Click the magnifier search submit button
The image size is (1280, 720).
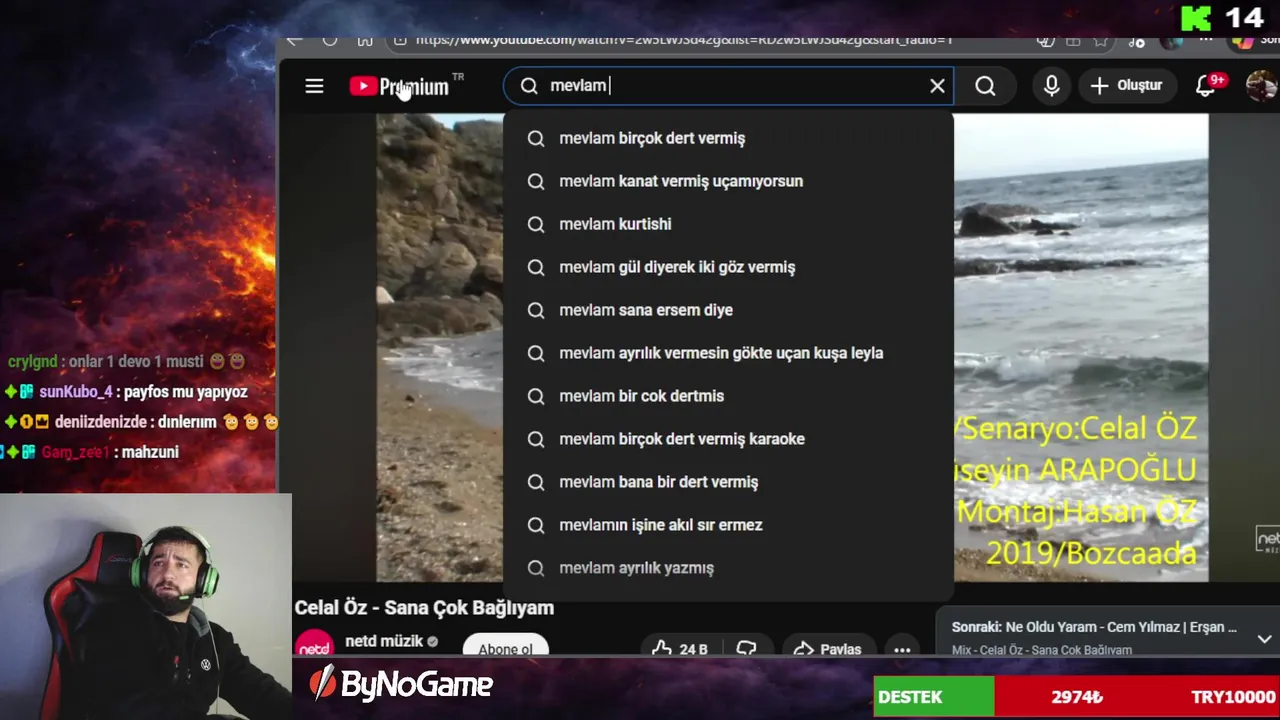coord(985,86)
